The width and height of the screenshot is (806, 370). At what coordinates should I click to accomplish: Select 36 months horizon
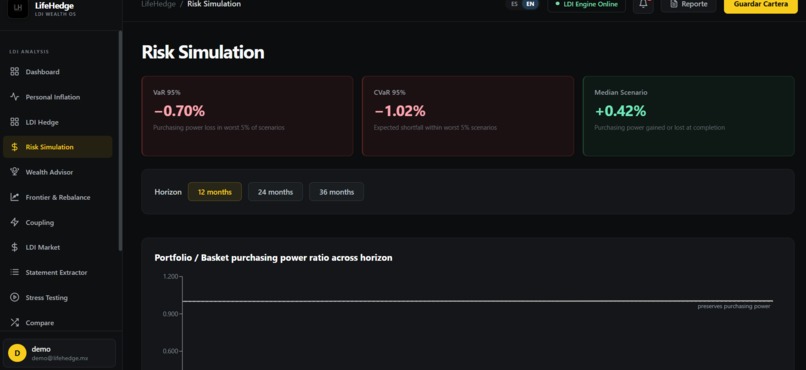tap(337, 192)
